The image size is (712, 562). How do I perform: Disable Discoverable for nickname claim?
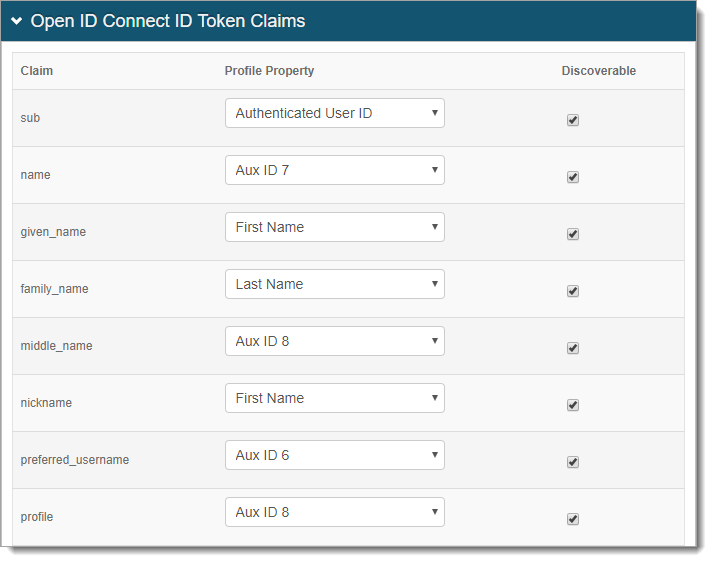click(x=573, y=405)
